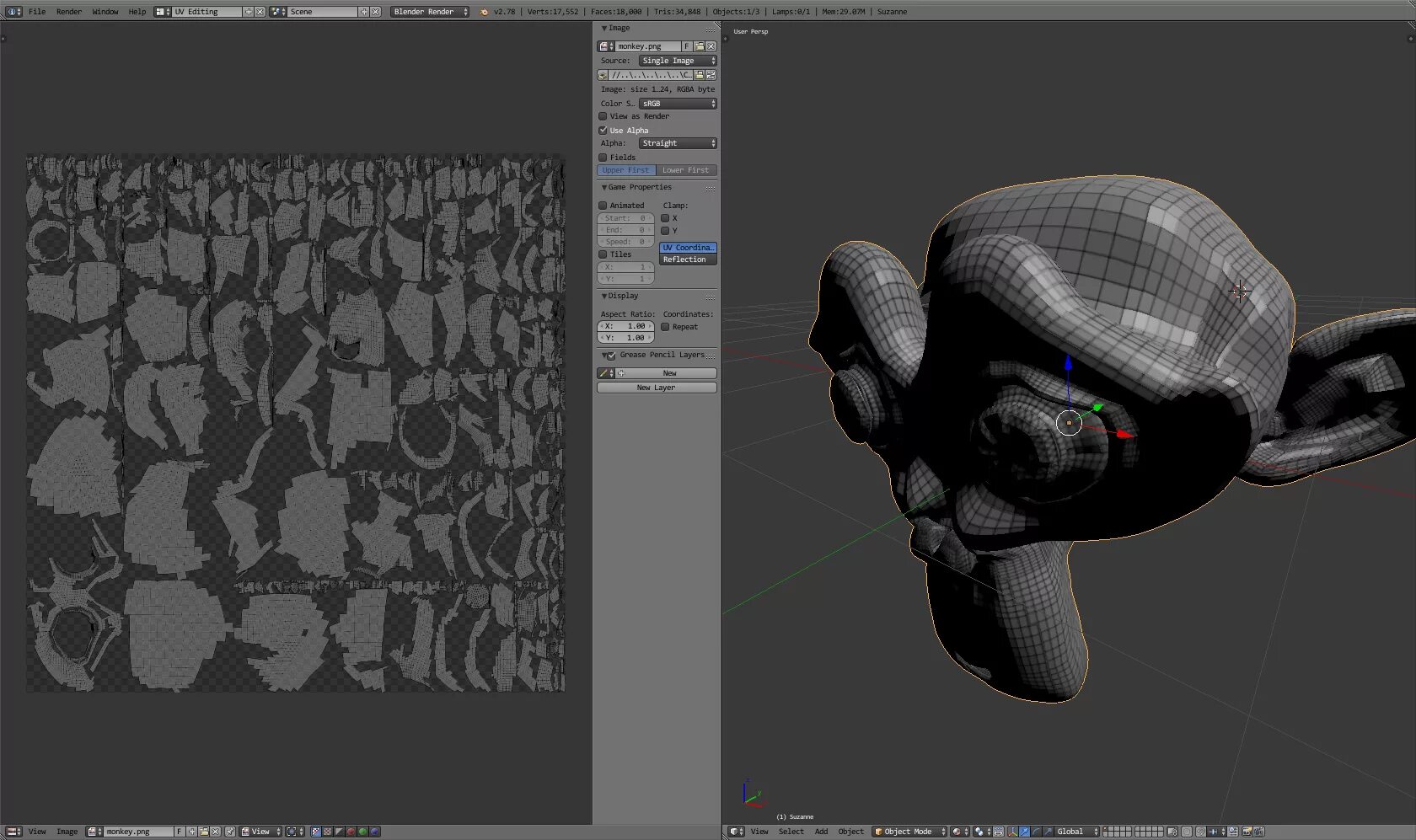Click the open image folder icon next to monkey.png
Screen dimensions: 1416x840
[700, 46]
